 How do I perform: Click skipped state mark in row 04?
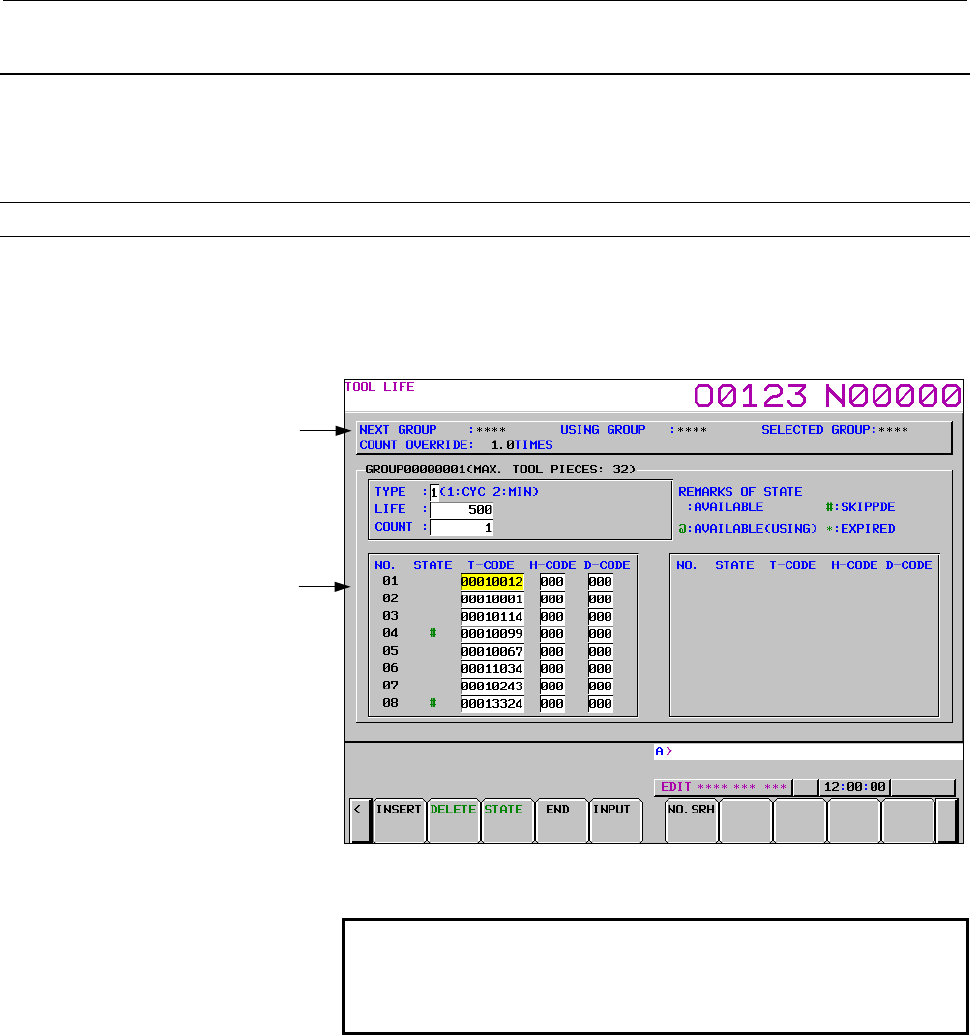click(433, 633)
